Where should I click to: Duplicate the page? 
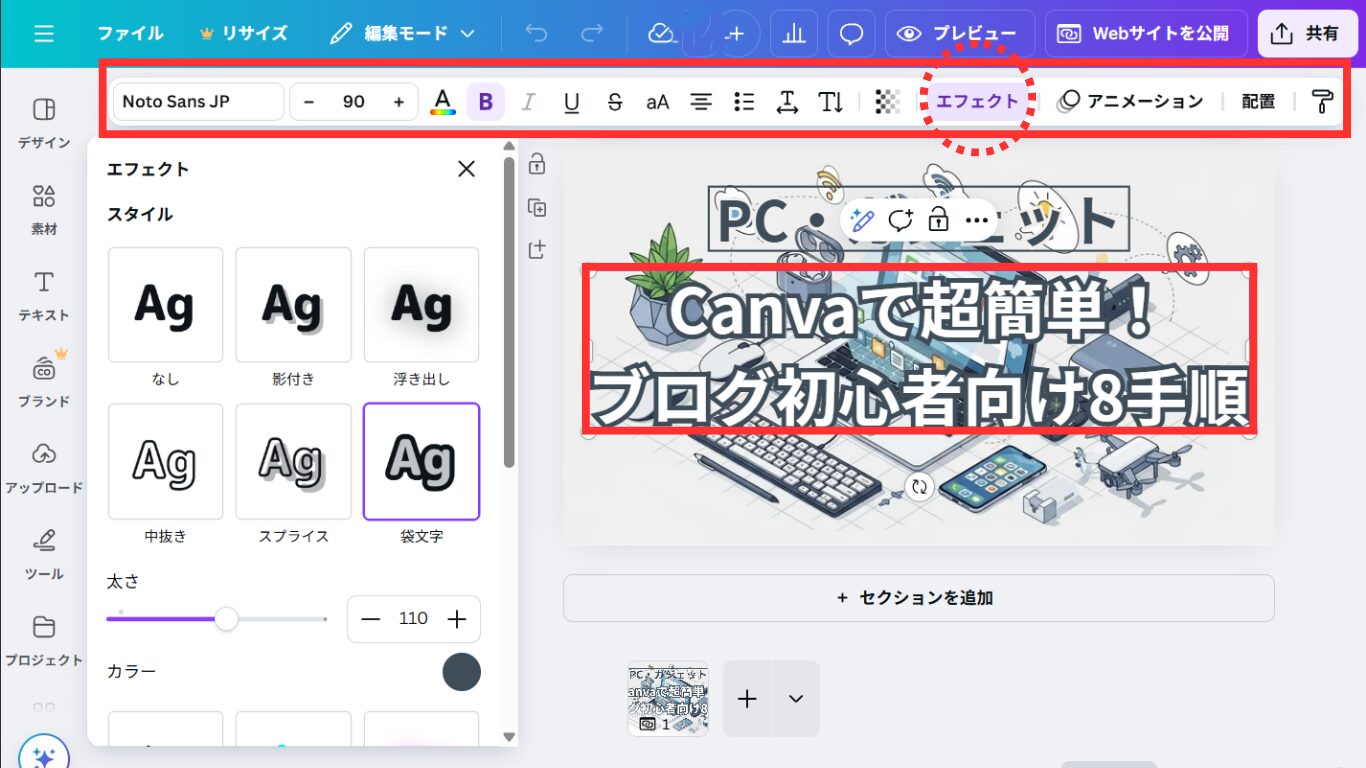[537, 208]
